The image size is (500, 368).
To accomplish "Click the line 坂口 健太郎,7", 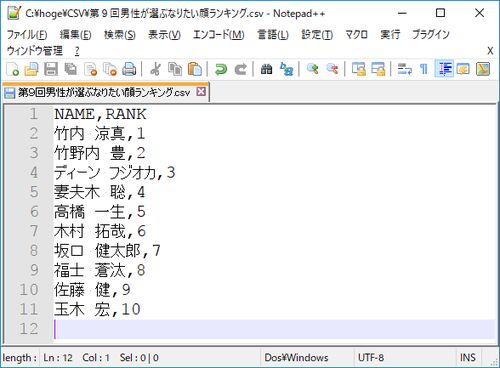I will [107, 251].
